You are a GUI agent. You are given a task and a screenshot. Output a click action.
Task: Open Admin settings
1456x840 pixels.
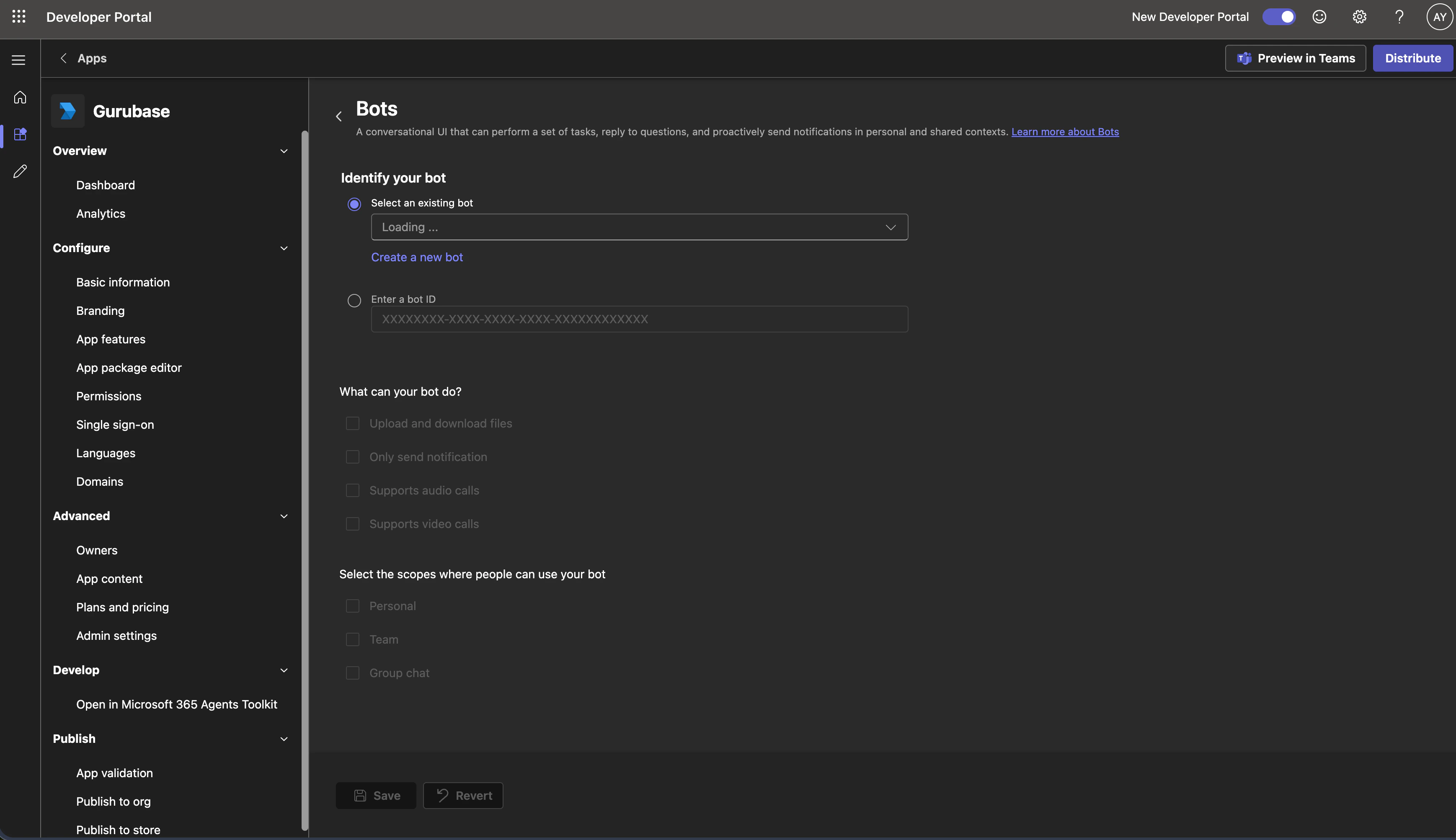(x=116, y=636)
